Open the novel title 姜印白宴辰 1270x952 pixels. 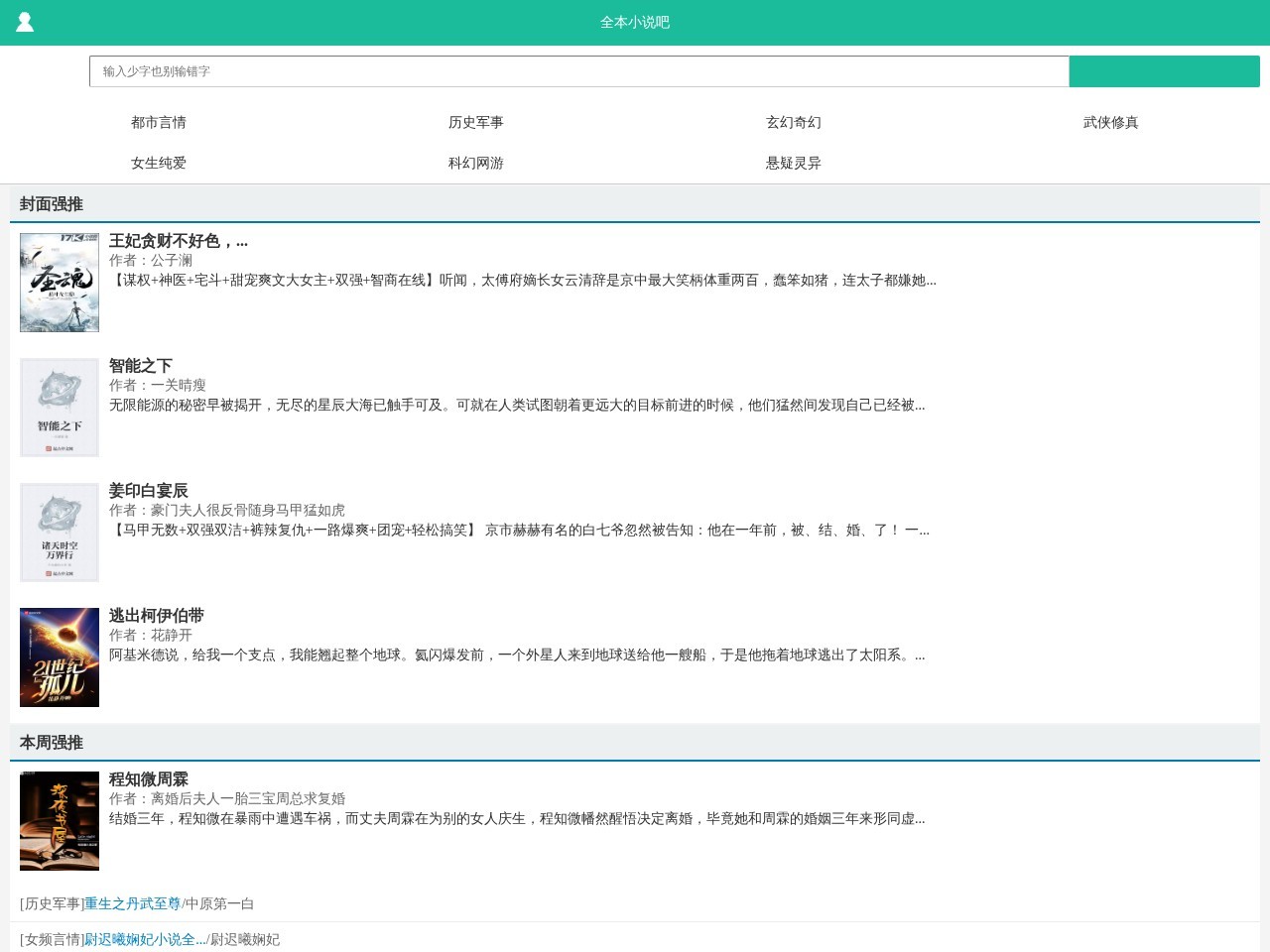coord(149,491)
